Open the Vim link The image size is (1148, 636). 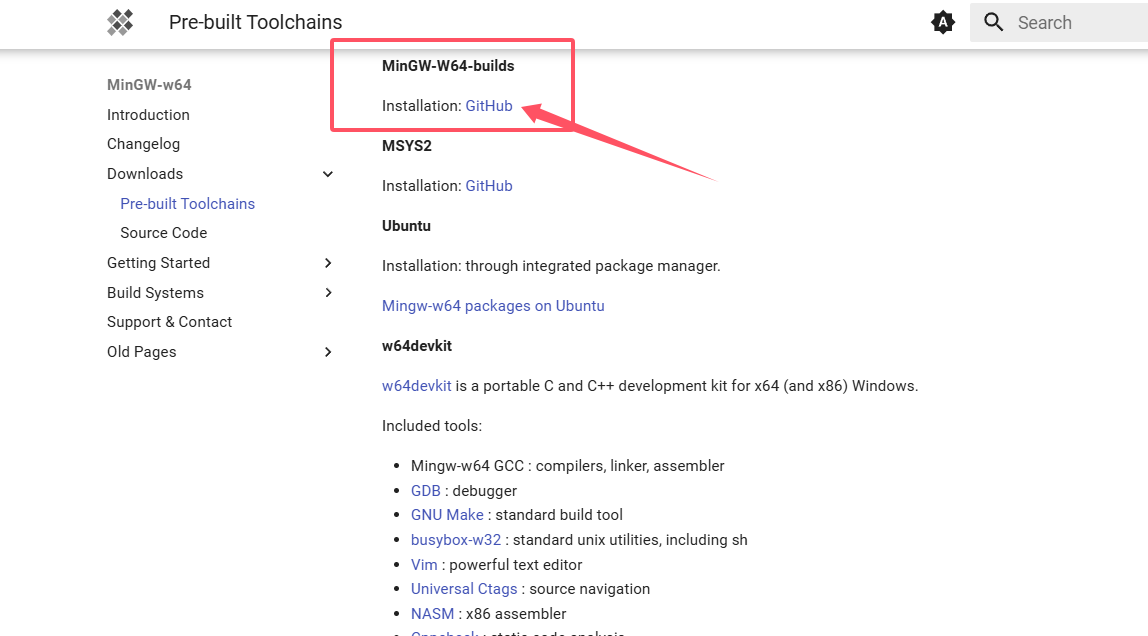[424, 565]
